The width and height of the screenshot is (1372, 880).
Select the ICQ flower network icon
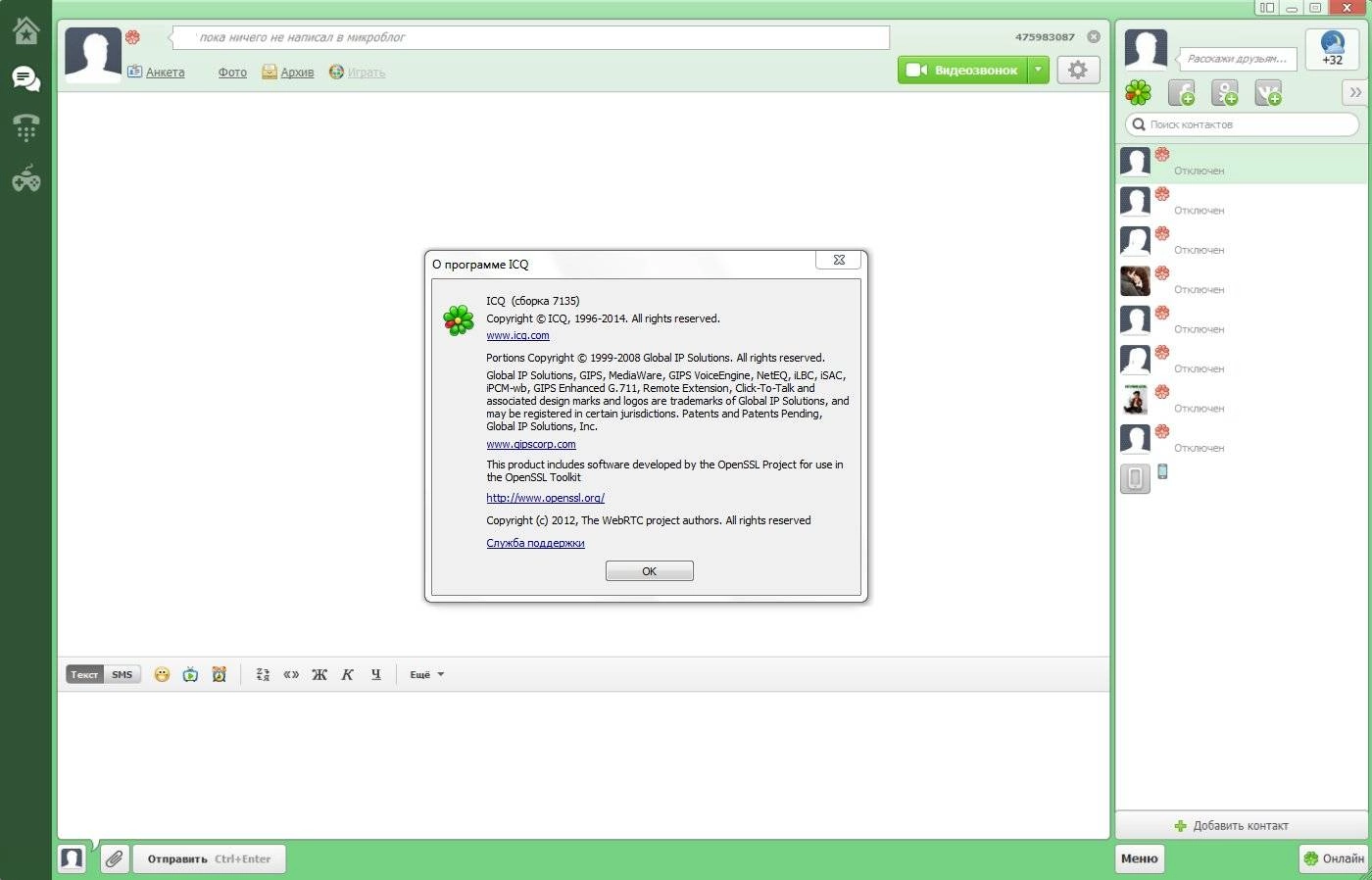(x=1138, y=93)
